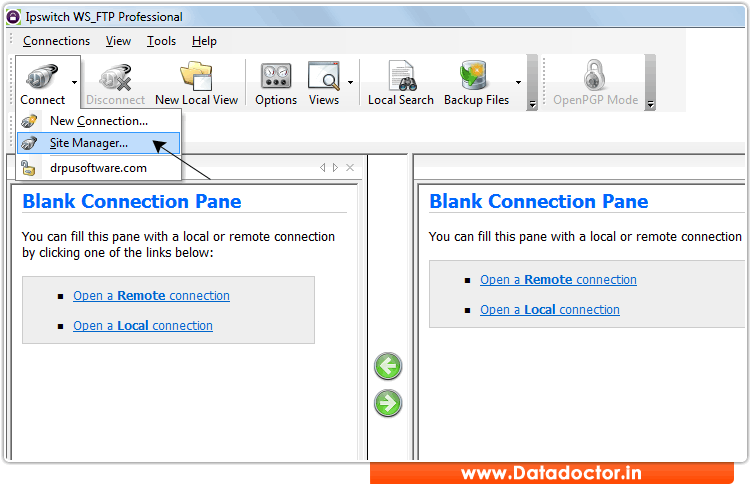The height and width of the screenshot is (484, 751).
Task: Click right pane Open a Local connection link
Action: pyautogui.click(x=550, y=310)
